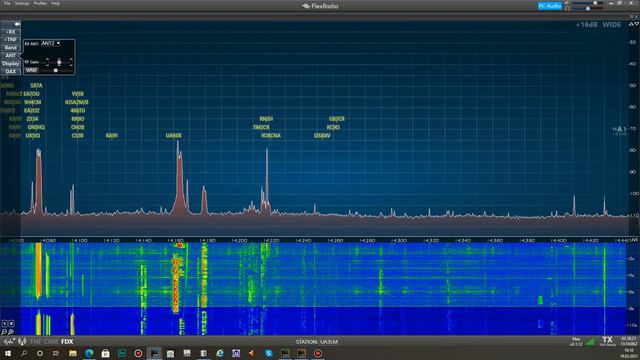This screenshot has width=640, height=360.
Task: Toggle the WNB wideband noise blanker
Action: tap(31, 70)
